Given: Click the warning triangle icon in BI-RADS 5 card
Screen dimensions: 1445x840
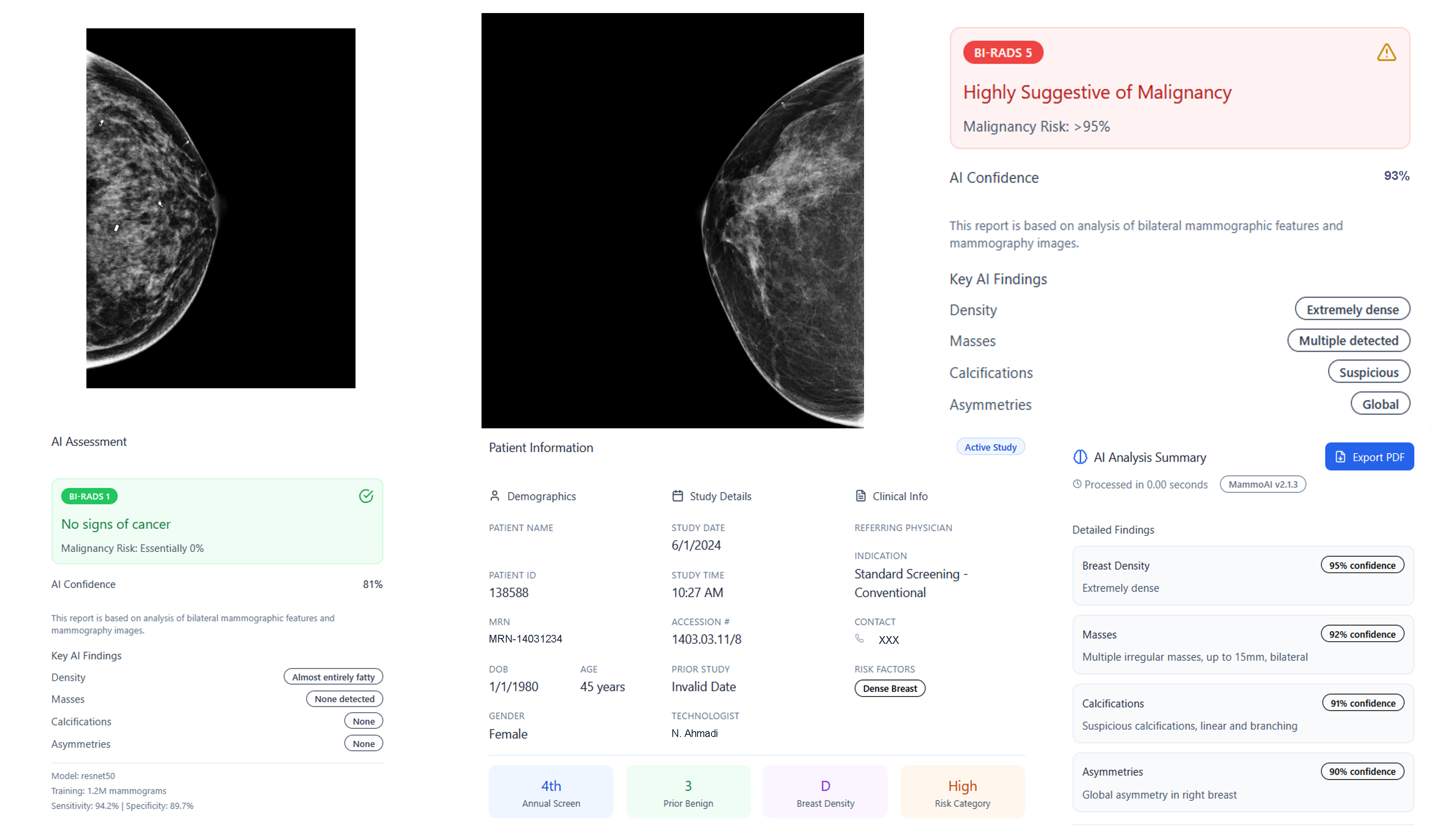Looking at the screenshot, I should coord(1386,53).
